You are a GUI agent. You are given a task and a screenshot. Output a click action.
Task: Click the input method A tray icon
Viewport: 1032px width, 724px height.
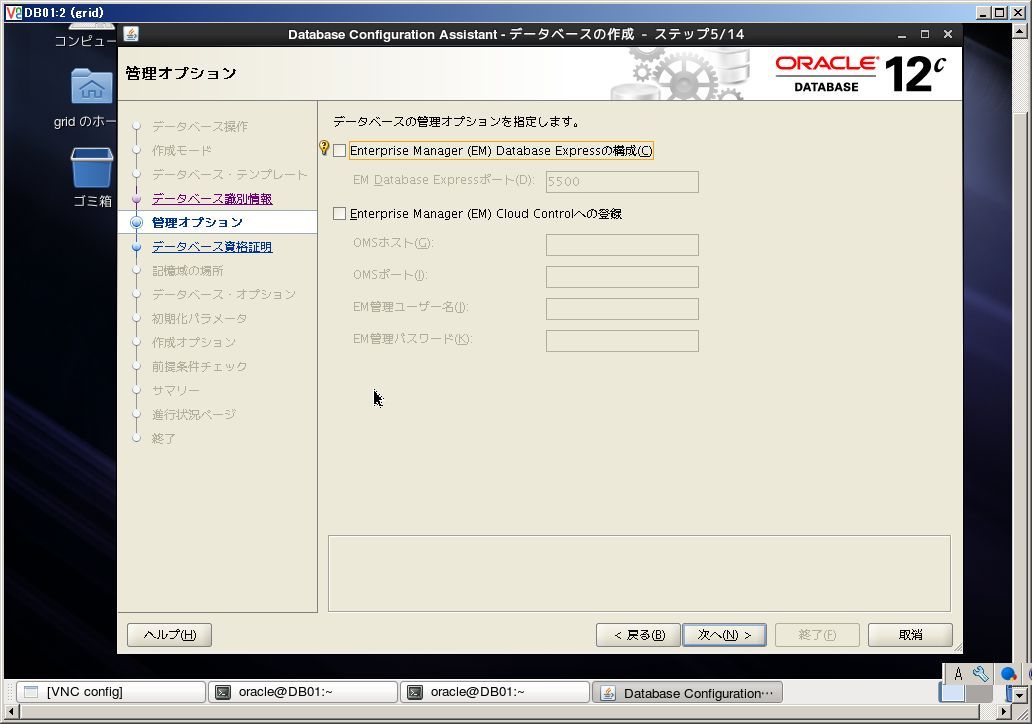(958, 674)
